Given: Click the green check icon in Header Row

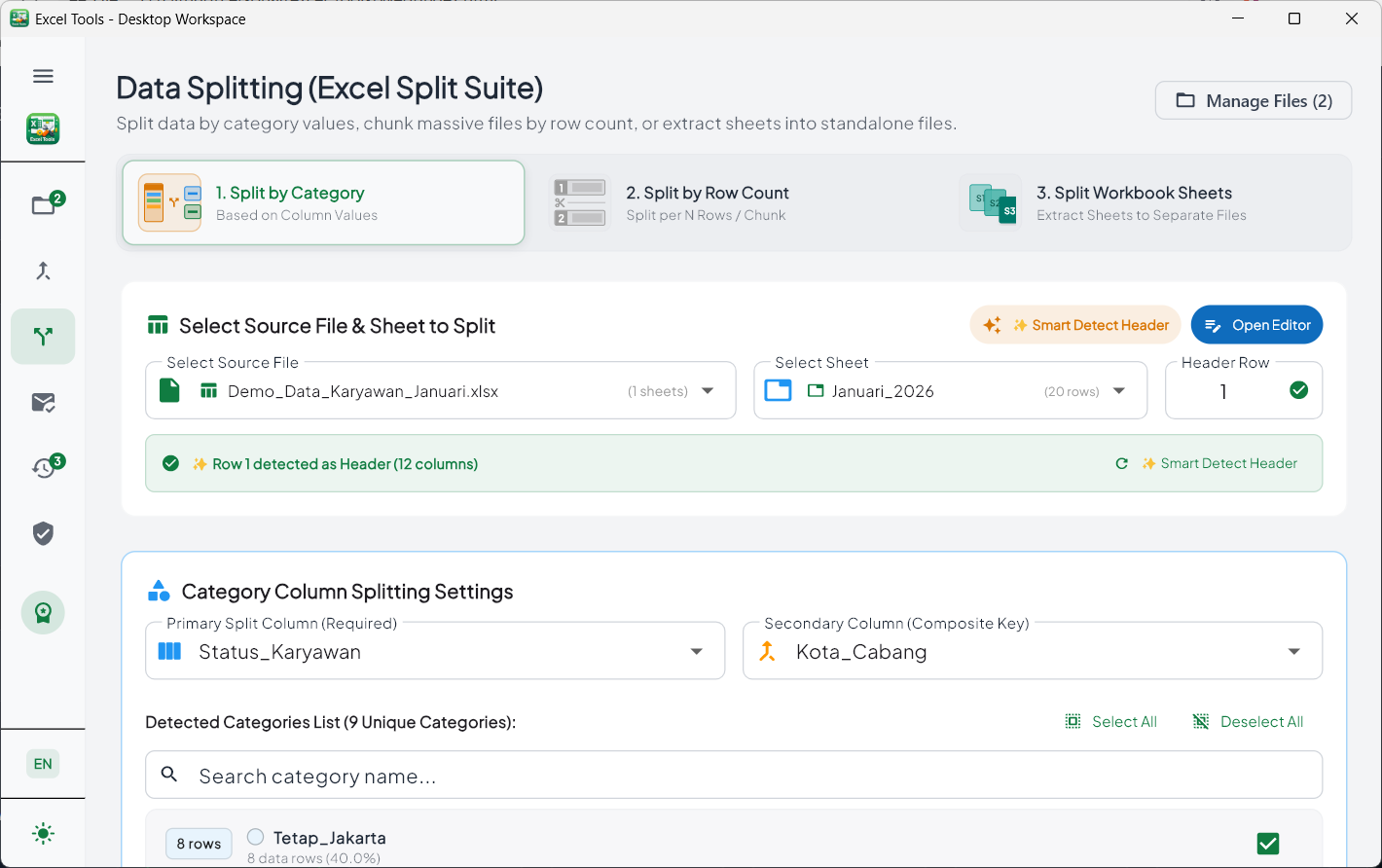Looking at the screenshot, I should [1299, 390].
